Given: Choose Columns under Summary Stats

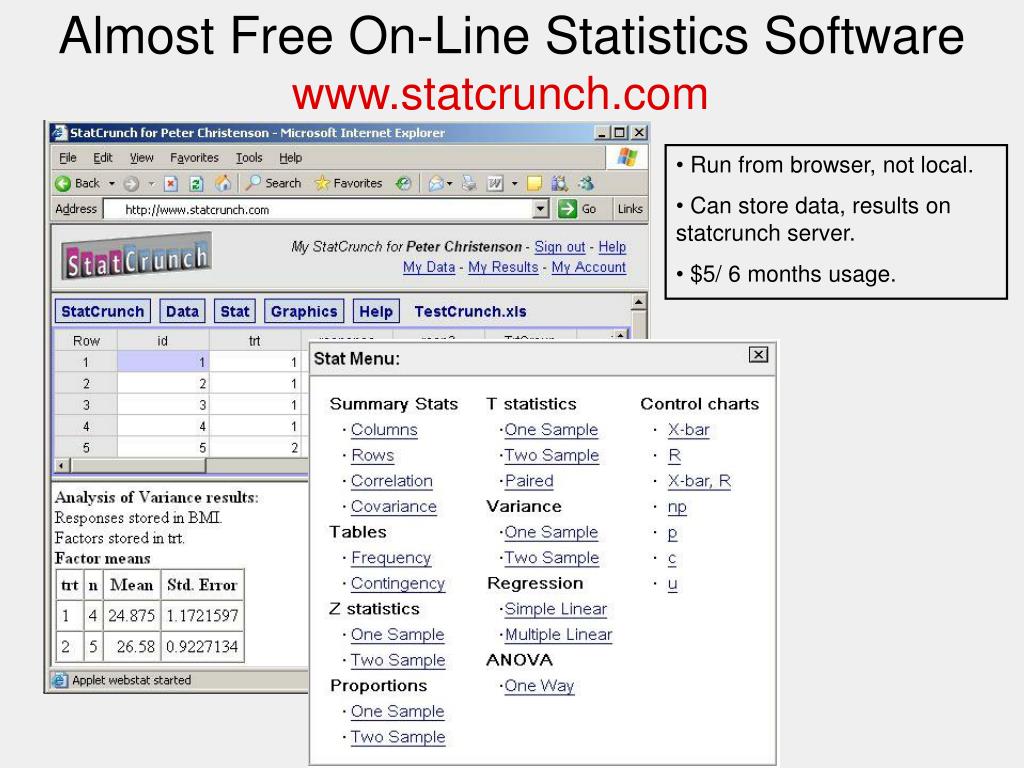Looking at the screenshot, I should pyautogui.click(x=384, y=430).
